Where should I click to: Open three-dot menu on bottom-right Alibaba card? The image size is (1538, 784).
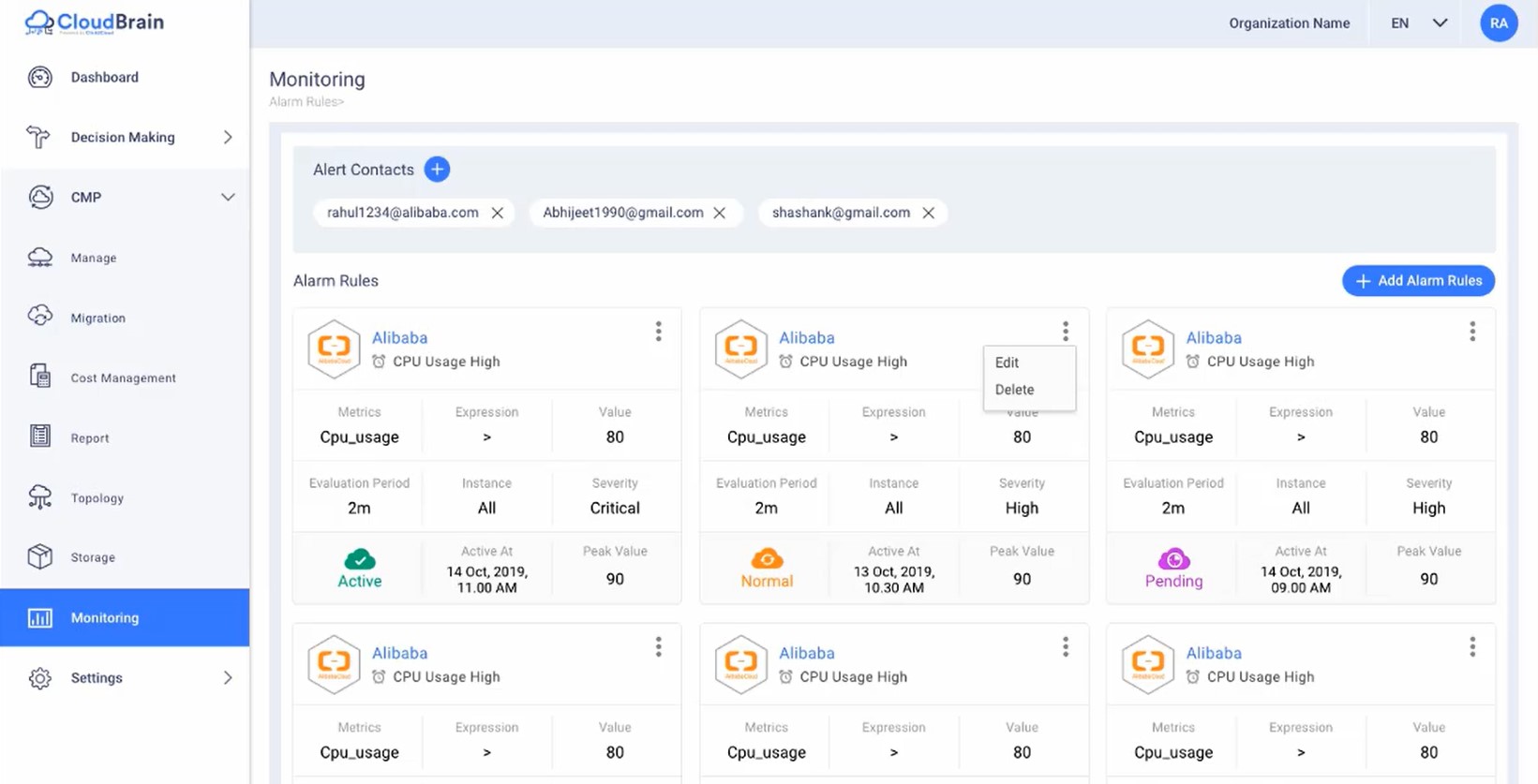pos(1472,647)
